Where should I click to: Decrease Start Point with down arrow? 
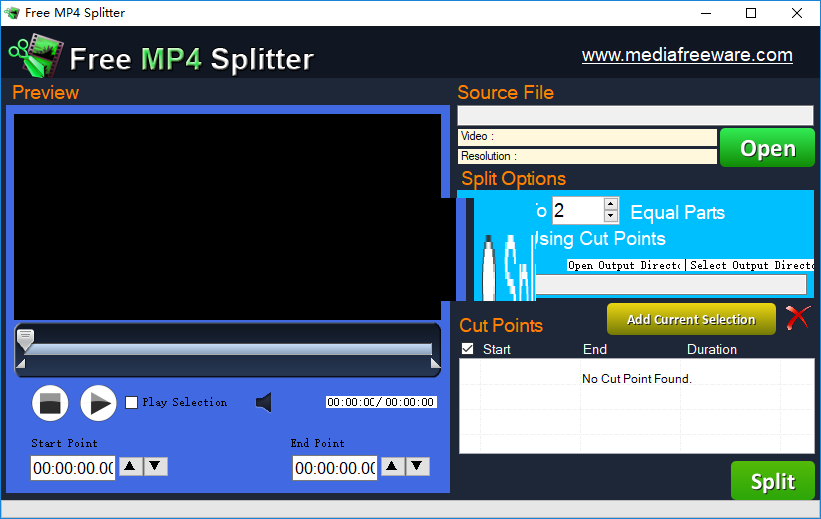(x=156, y=466)
